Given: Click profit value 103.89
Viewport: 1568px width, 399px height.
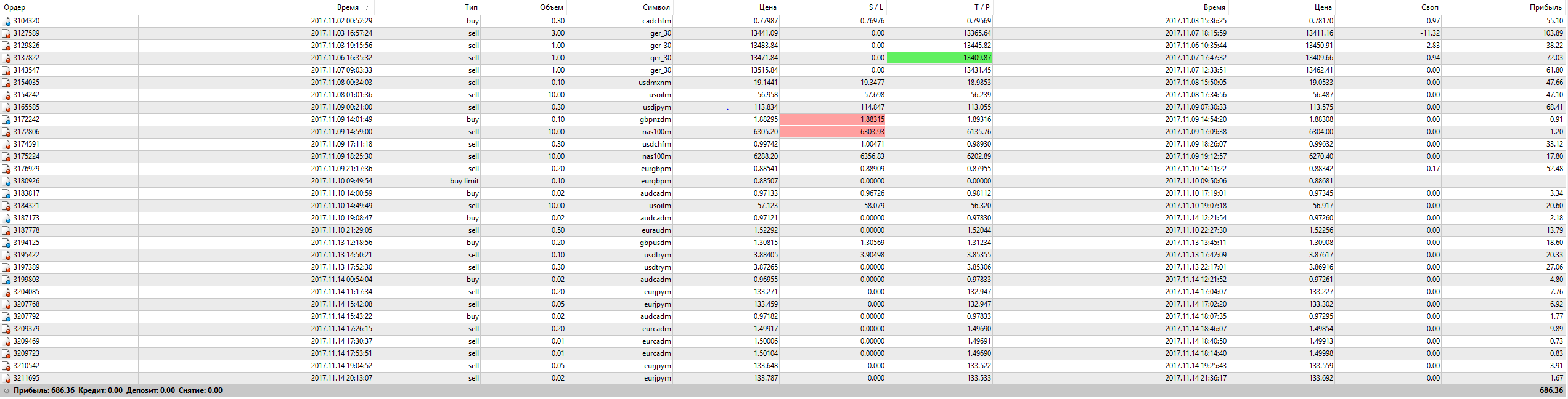Looking at the screenshot, I should point(1553,33).
